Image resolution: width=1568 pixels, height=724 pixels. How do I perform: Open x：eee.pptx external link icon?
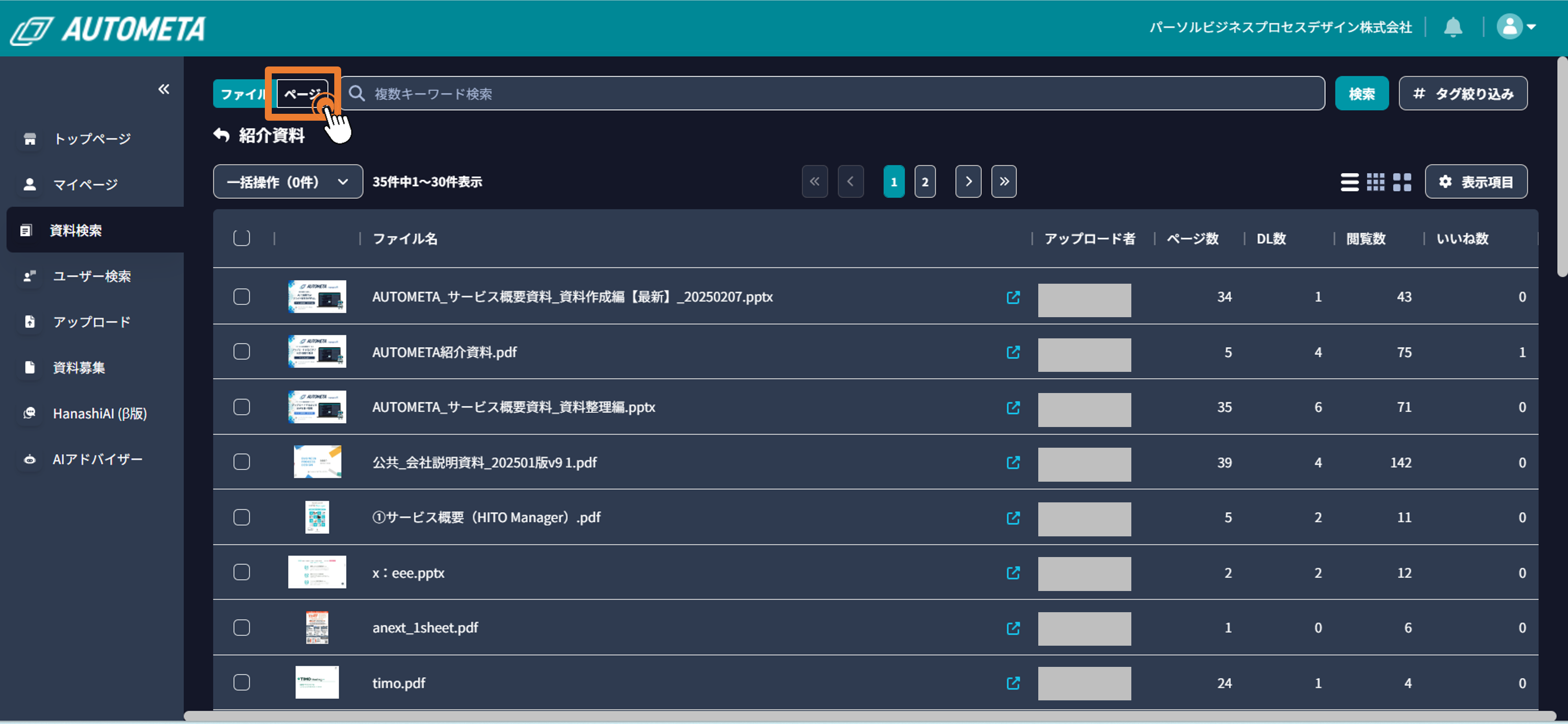[x=1013, y=572]
